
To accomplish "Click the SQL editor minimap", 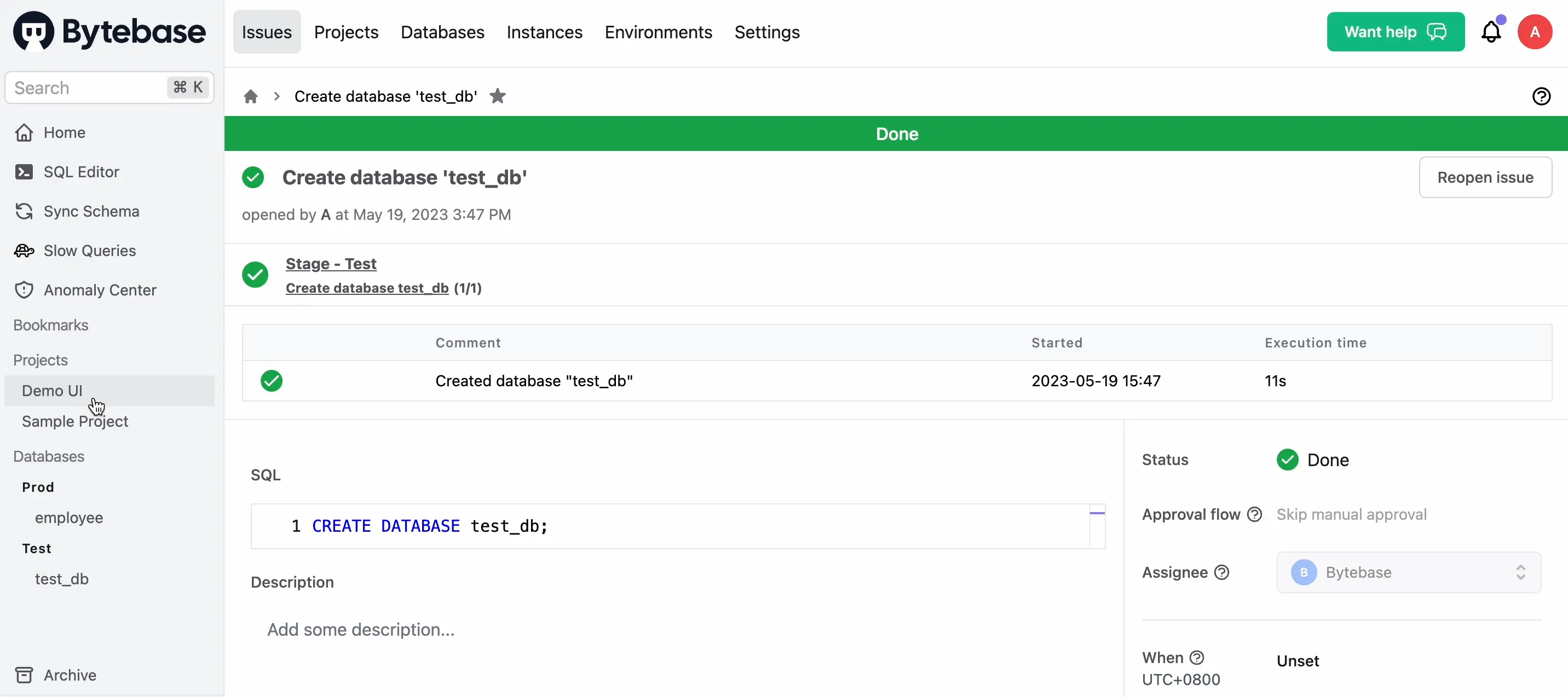I will tap(1097, 526).
